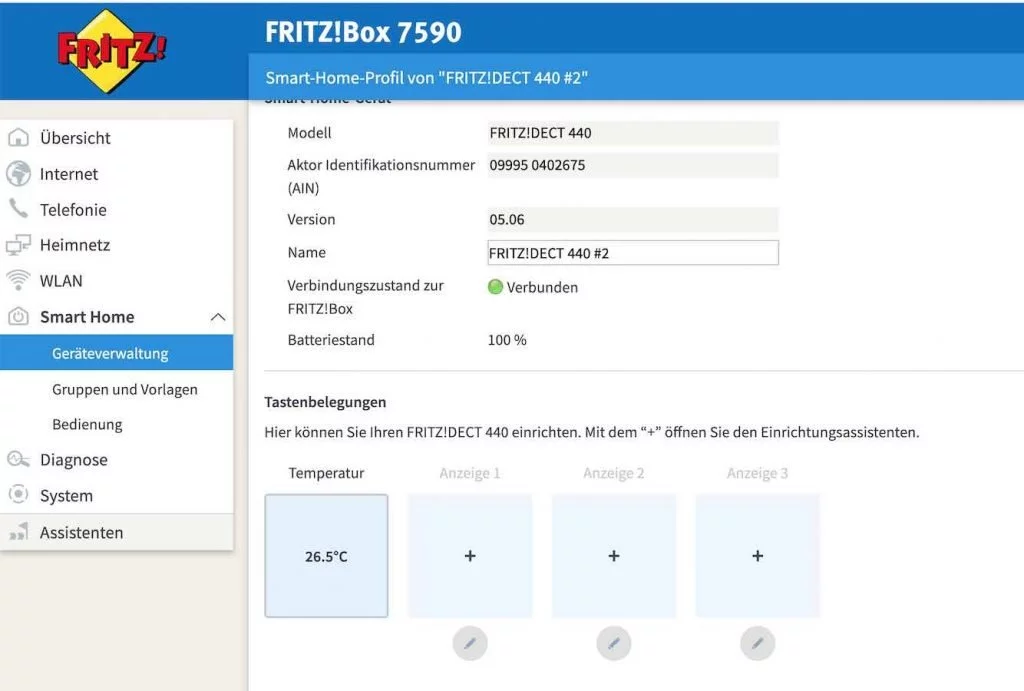Click the Name input field
Image resolution: width=1024 pixels, height=691 pixels.
(x=633, y=253)
